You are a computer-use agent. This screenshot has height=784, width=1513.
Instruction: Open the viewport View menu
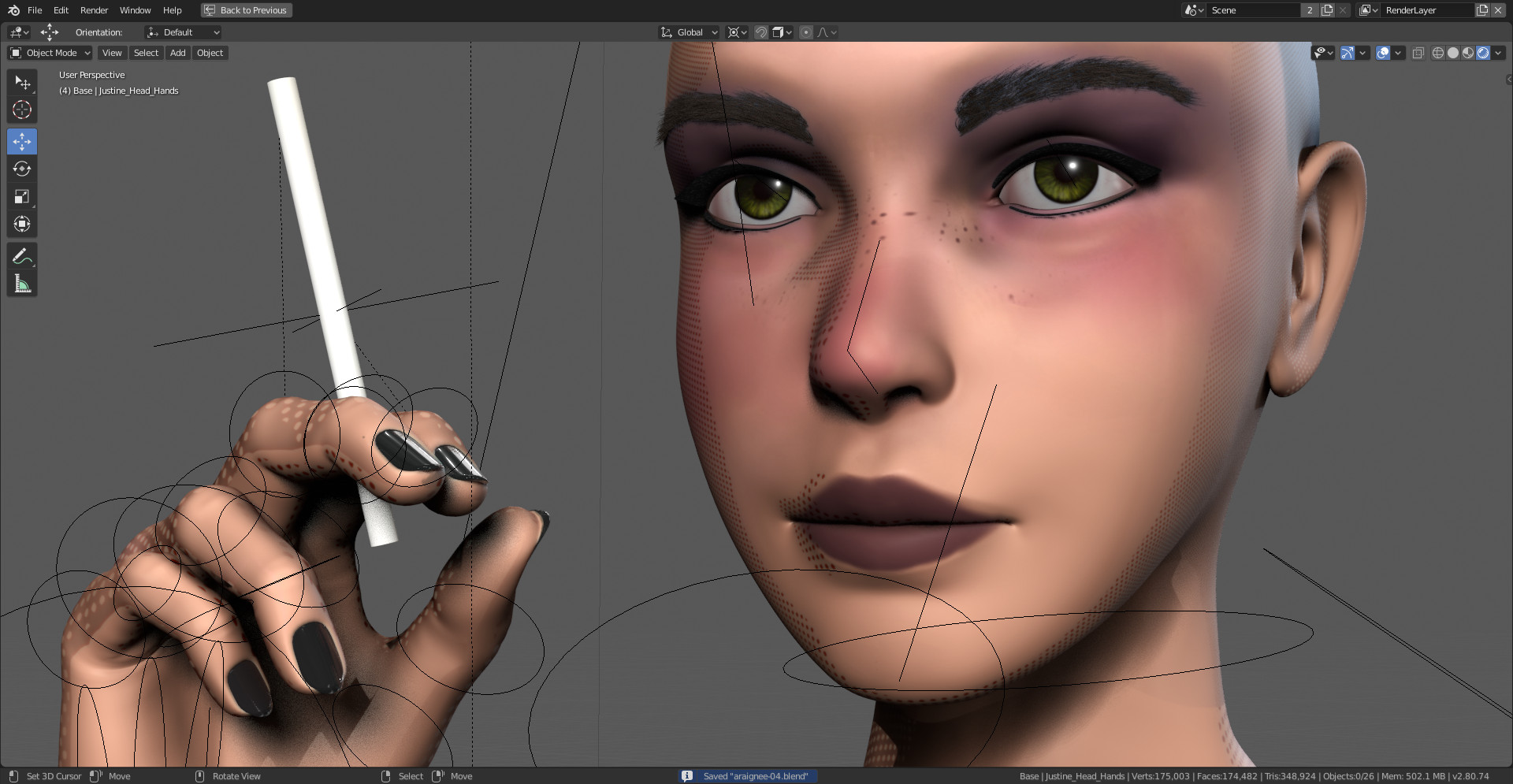[112, 53]
